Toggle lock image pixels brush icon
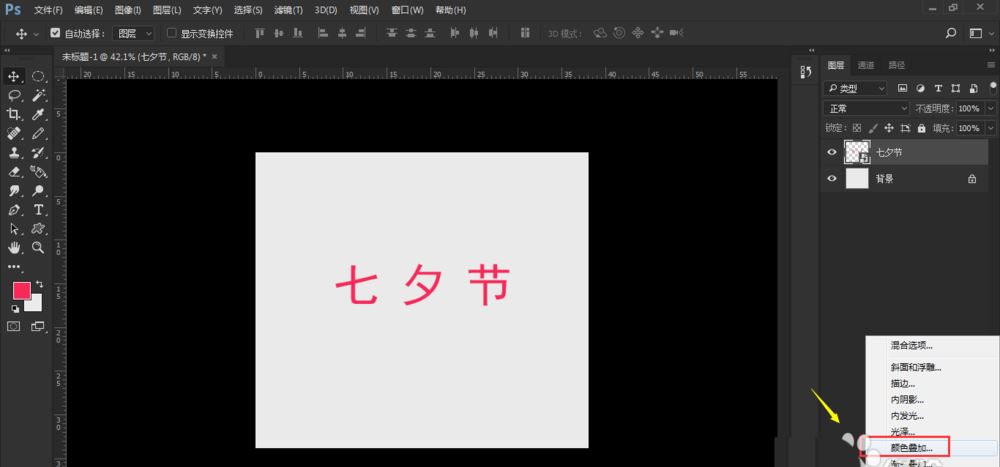The image size is (1000, 467). 873,128
